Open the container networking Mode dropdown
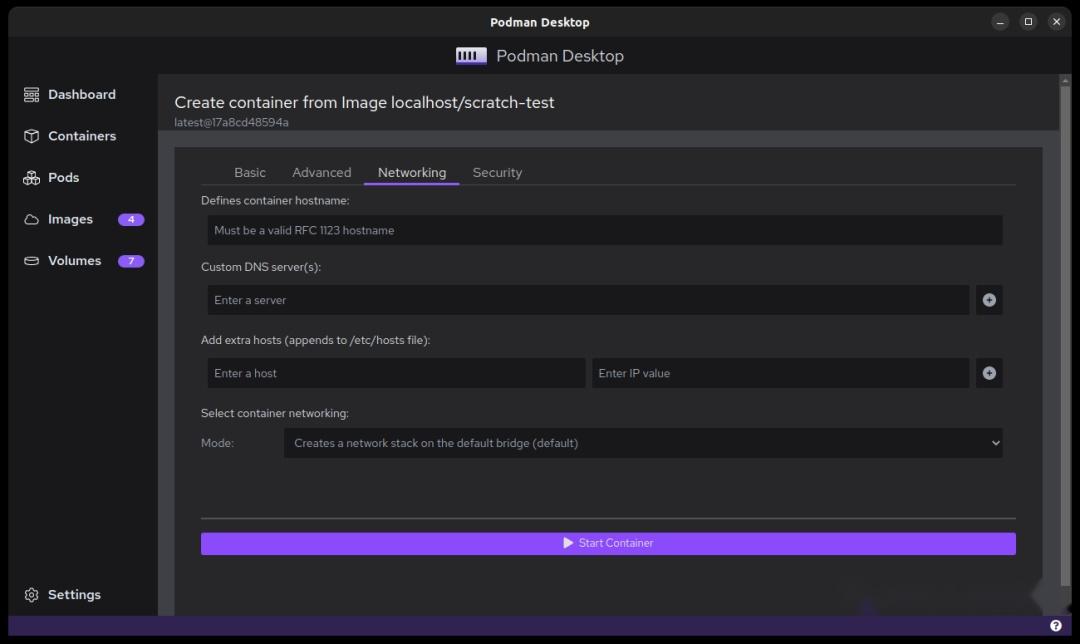Viewport: 1080px width, 644px height. (644, 442)
